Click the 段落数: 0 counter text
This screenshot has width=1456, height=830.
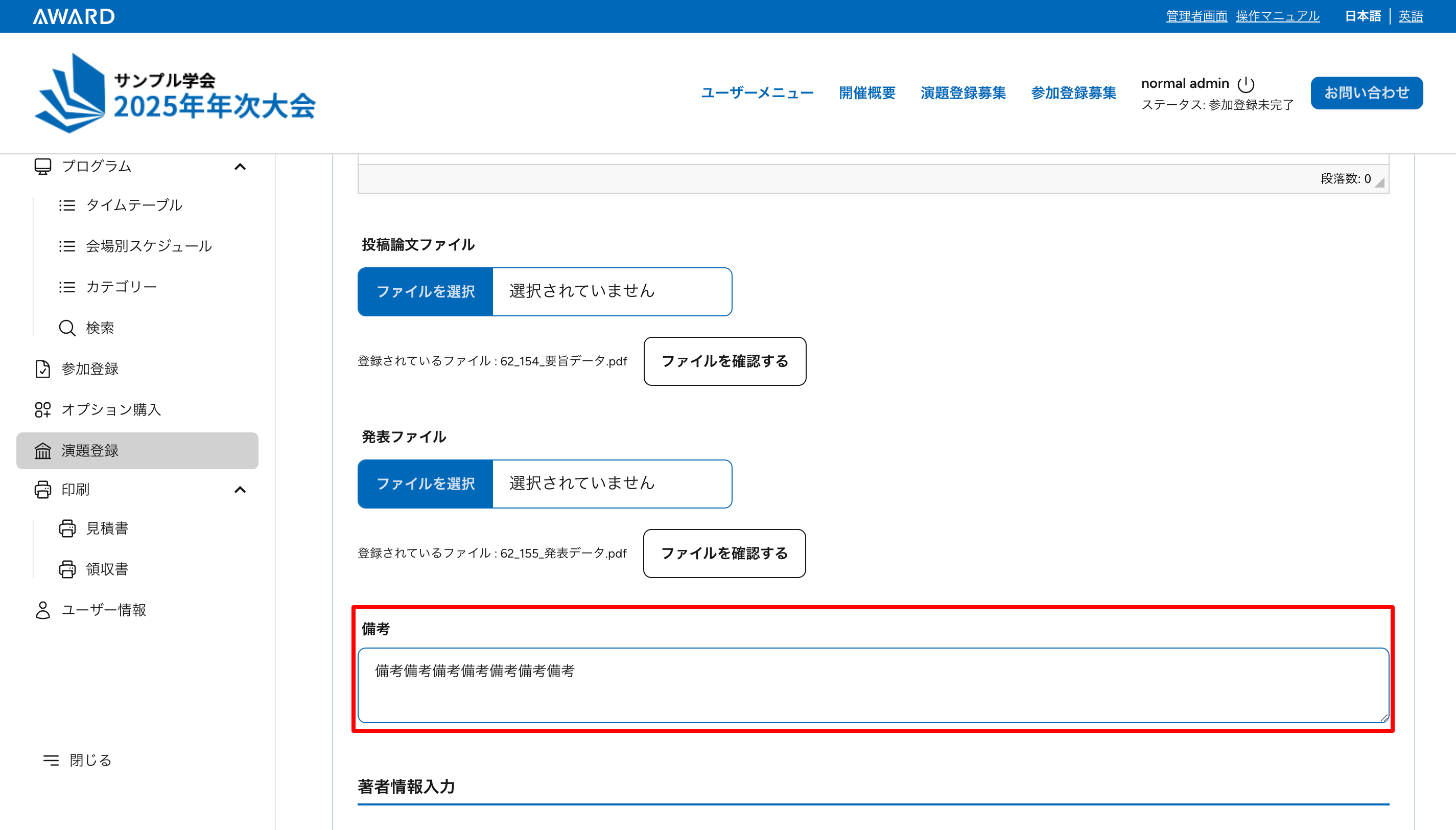click(x=1346, y=179)
